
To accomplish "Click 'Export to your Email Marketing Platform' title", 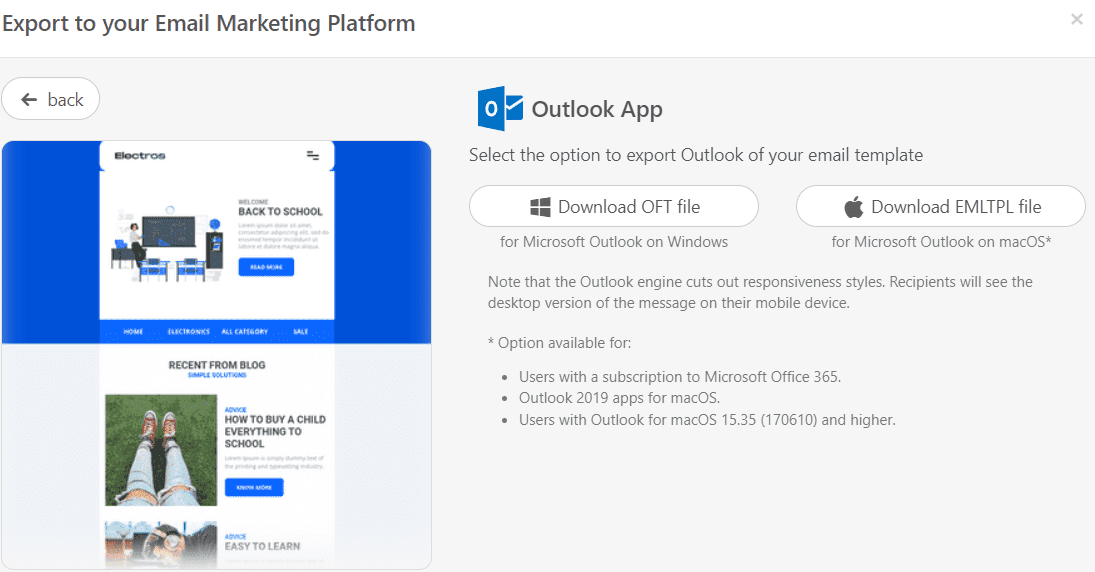I will (x=208, y=24).
